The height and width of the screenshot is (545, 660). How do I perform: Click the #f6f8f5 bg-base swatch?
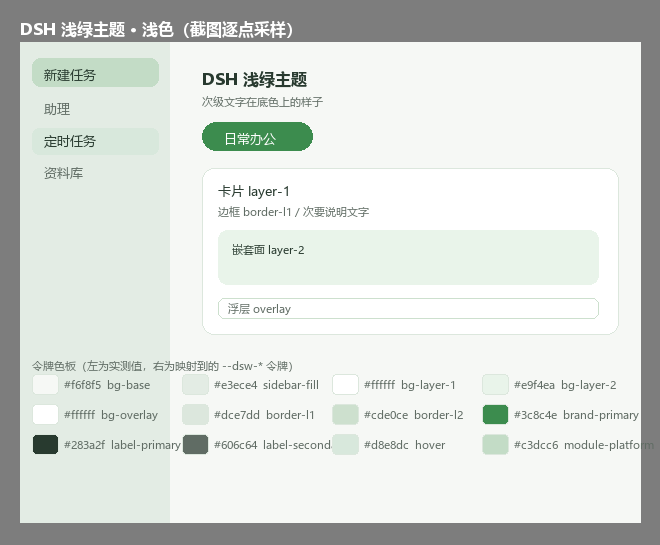click(45, 385)
